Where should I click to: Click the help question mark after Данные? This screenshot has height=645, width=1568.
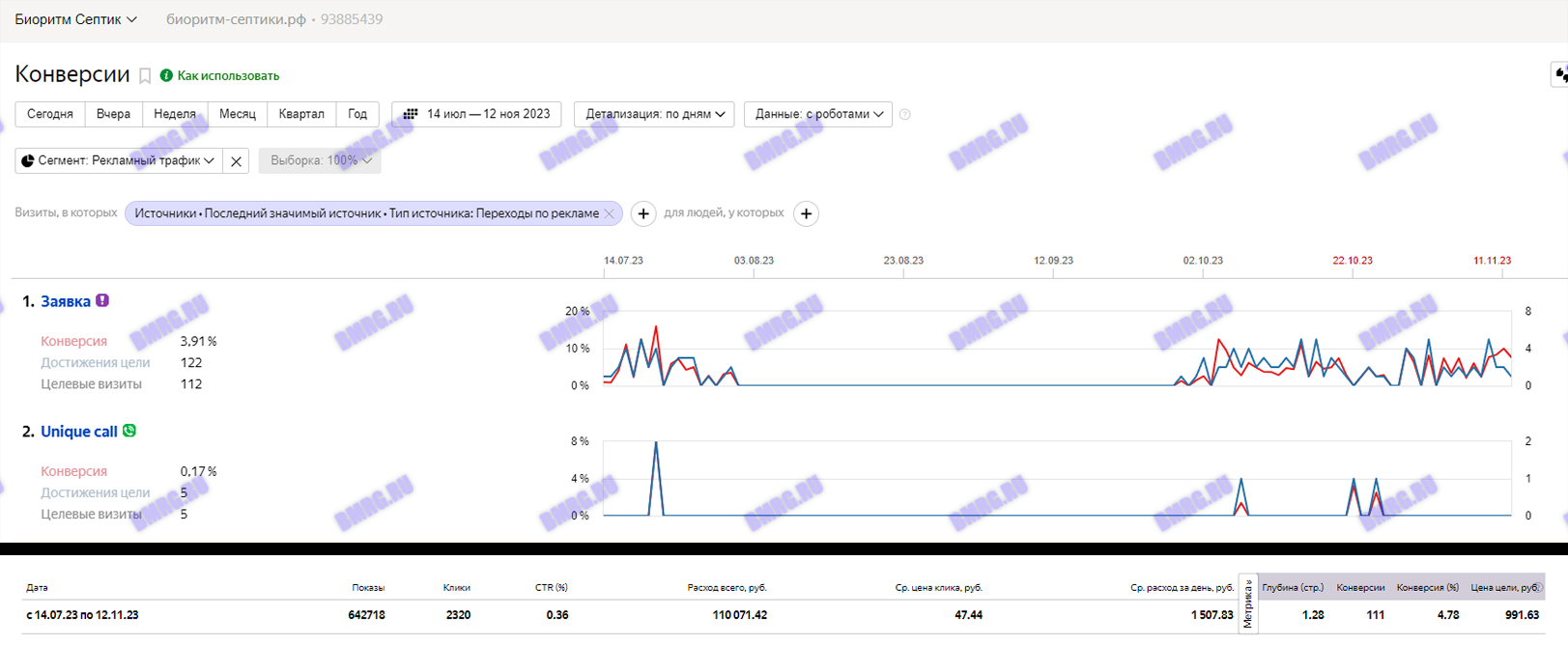[905, 115]
